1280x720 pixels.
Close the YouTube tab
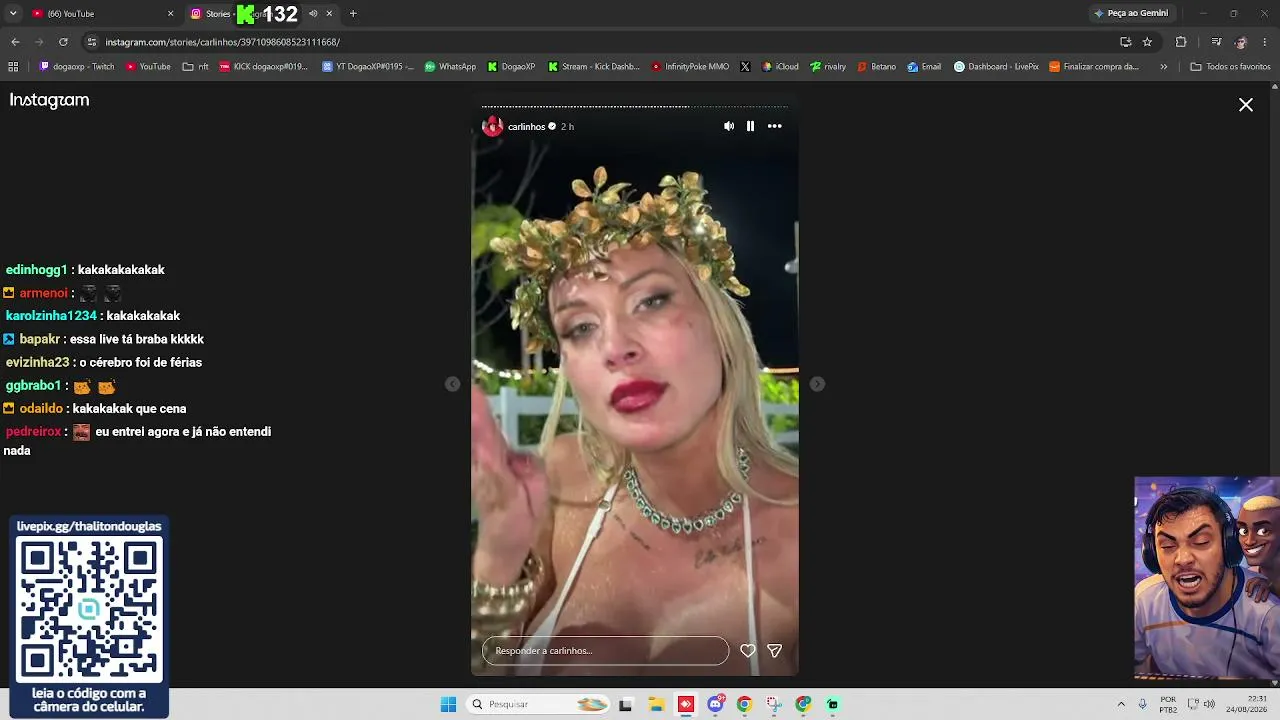(170, 14)
